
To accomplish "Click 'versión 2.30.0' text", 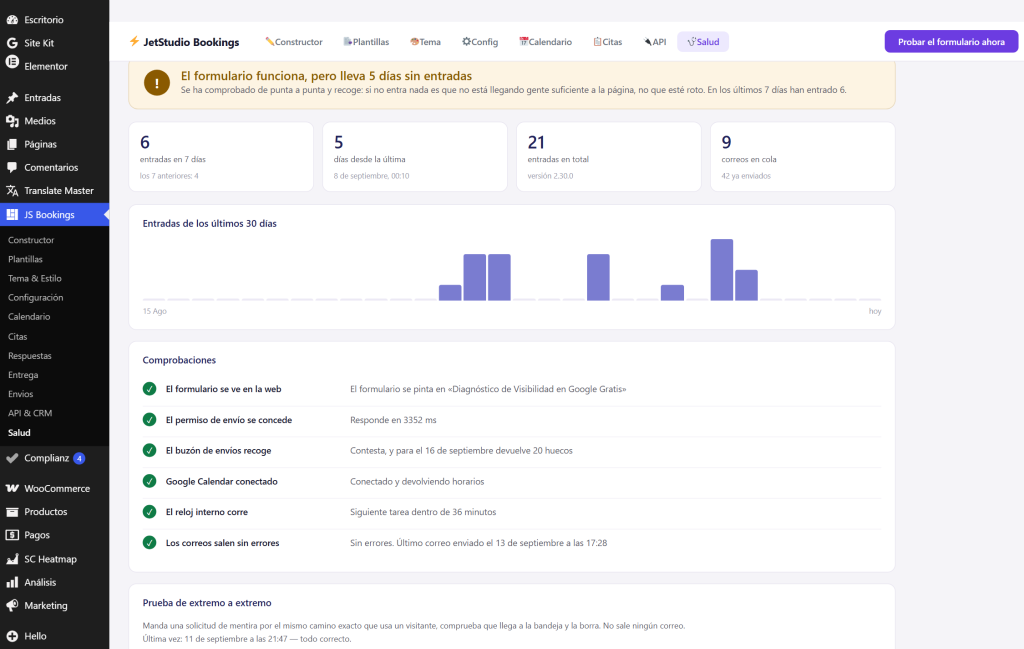I will [551, 176].
